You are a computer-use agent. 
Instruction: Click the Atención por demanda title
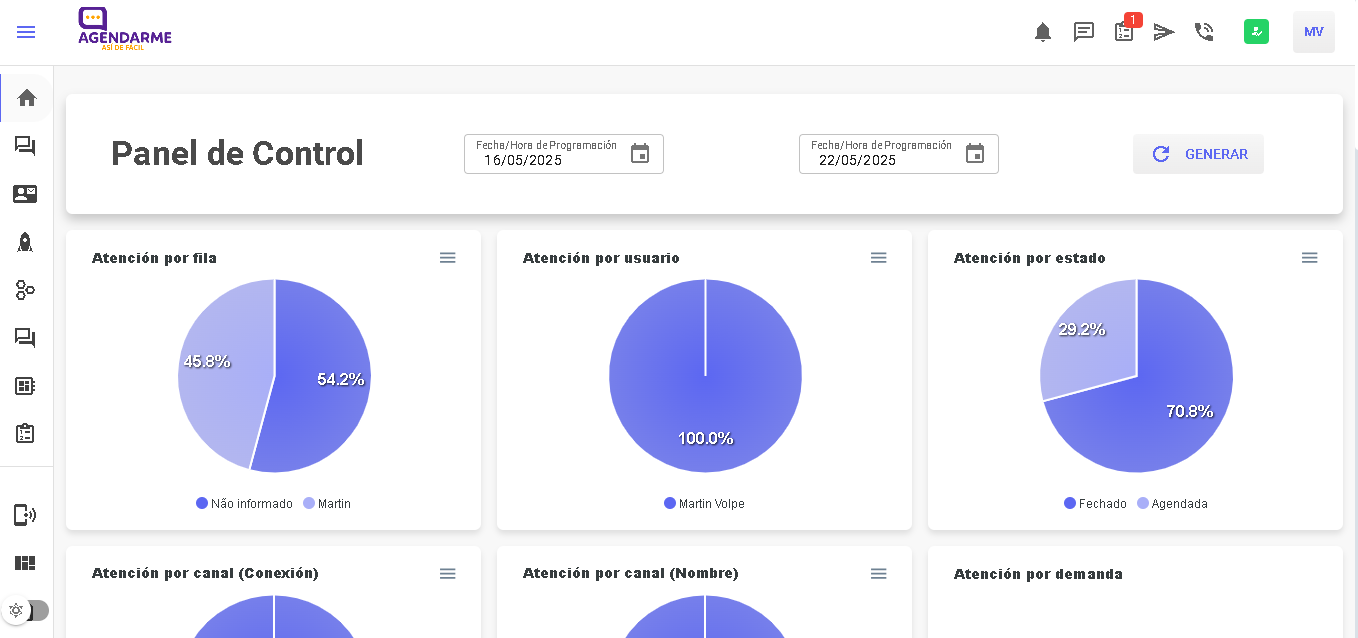(x=1038, y=574)
